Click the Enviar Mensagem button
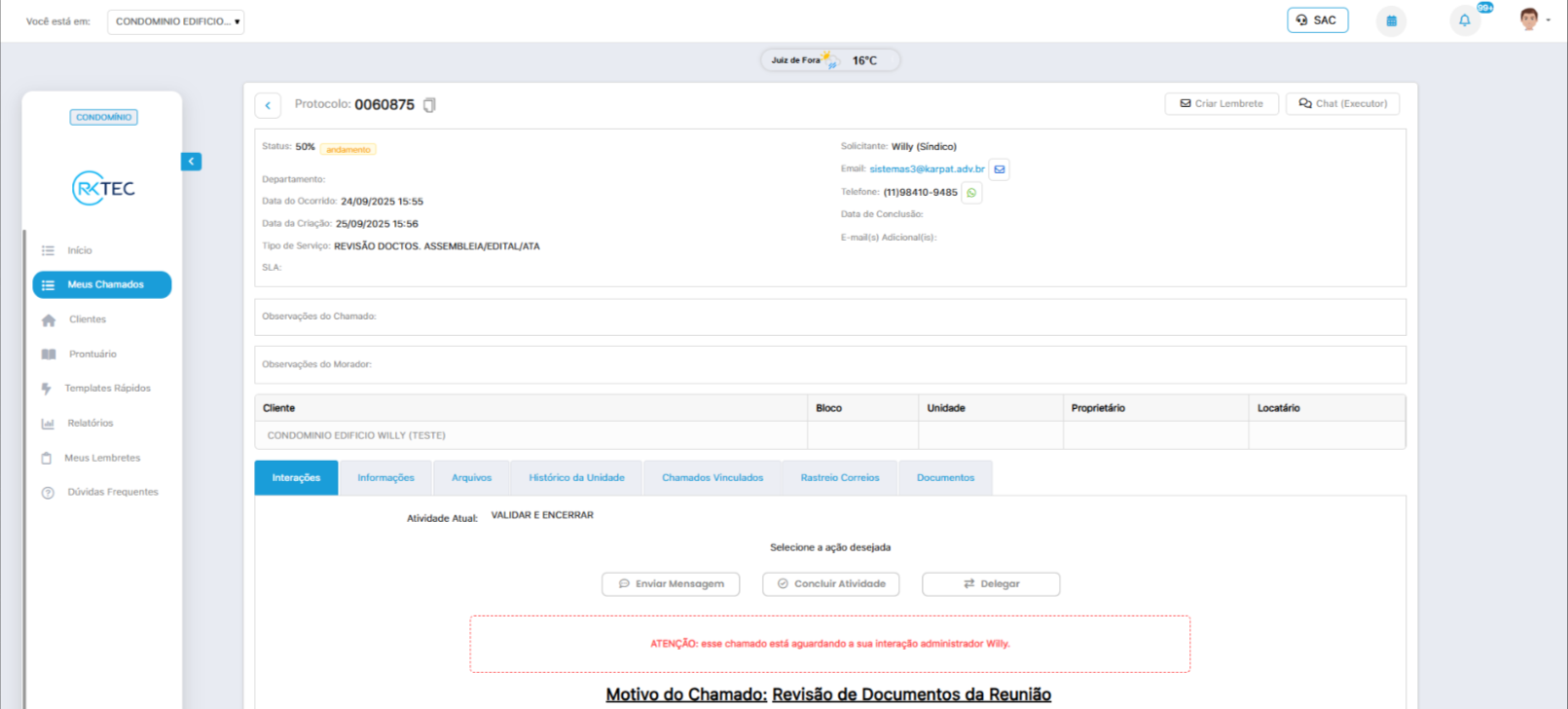 pos(671,584)
